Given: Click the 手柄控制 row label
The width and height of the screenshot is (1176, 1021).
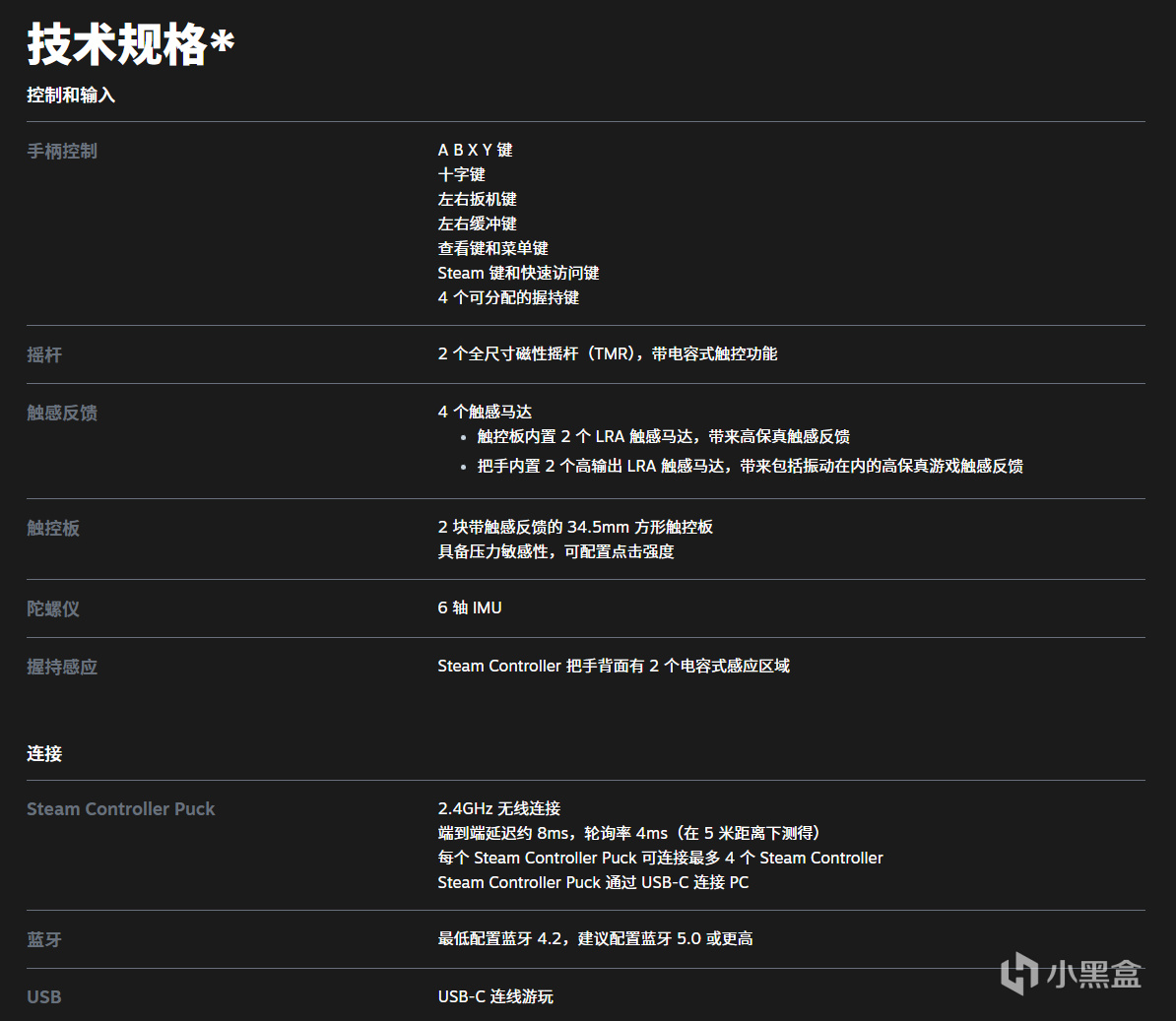Looking at the screenshot, I should 61,151.
